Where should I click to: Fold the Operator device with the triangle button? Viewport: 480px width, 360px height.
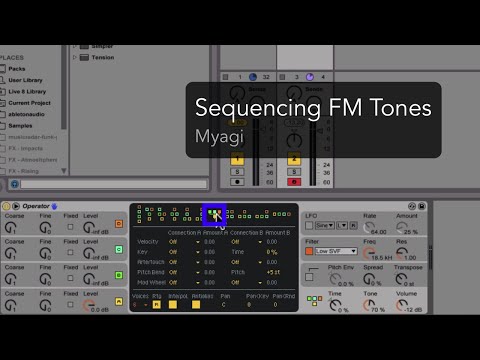(16, 206)
